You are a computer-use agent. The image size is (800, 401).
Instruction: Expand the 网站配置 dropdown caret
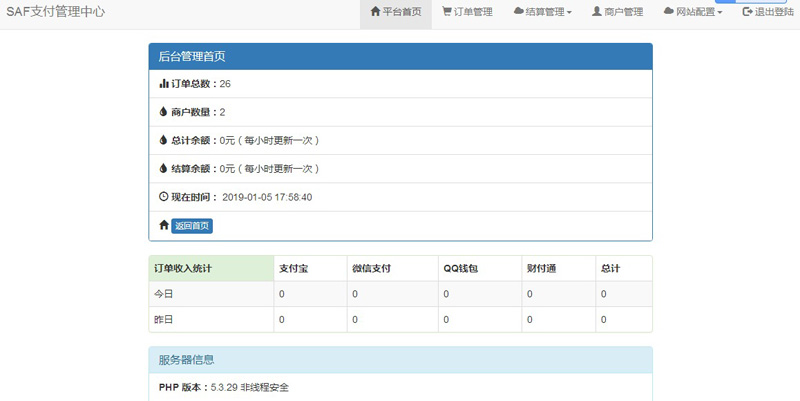[719, 13]
